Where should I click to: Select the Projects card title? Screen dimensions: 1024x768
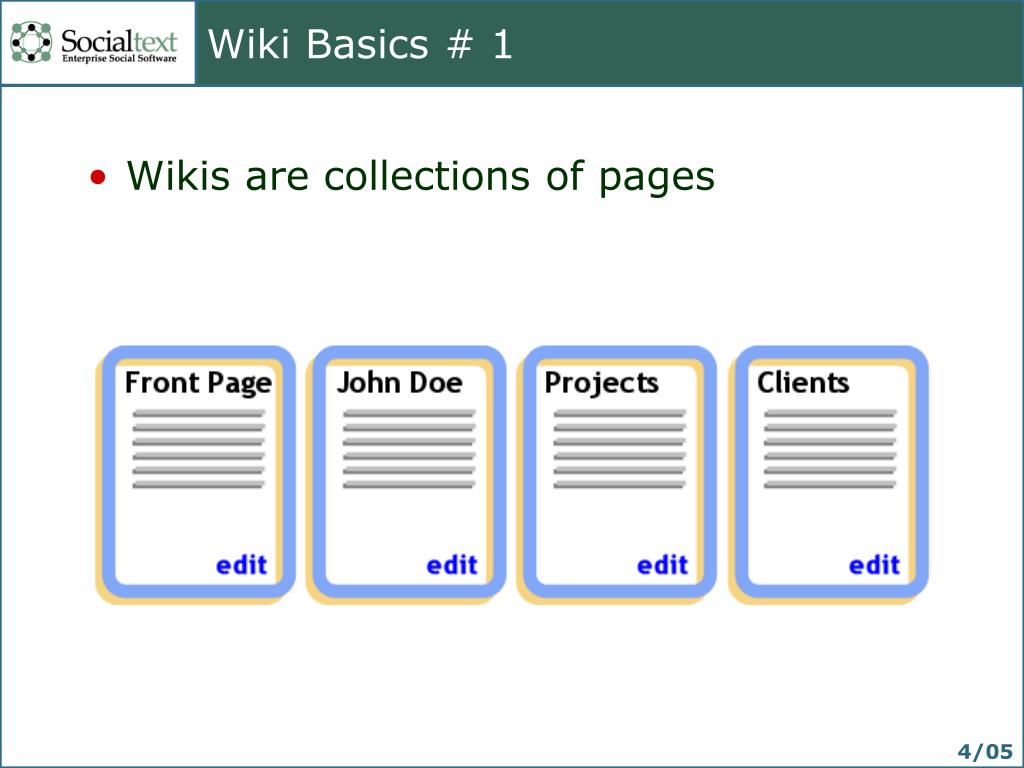click(601, 383)
